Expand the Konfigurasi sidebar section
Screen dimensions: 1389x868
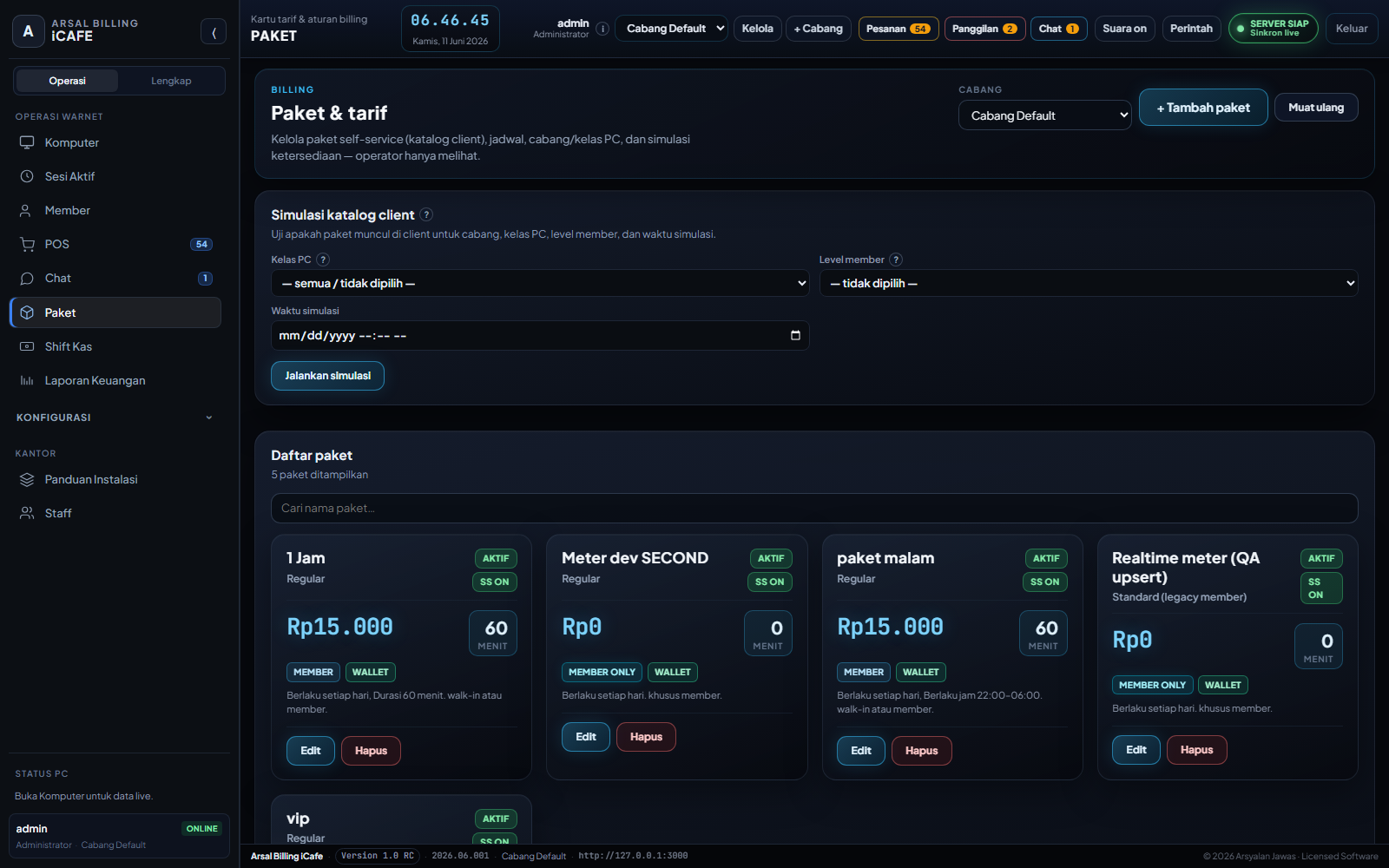tap(115, 418)
